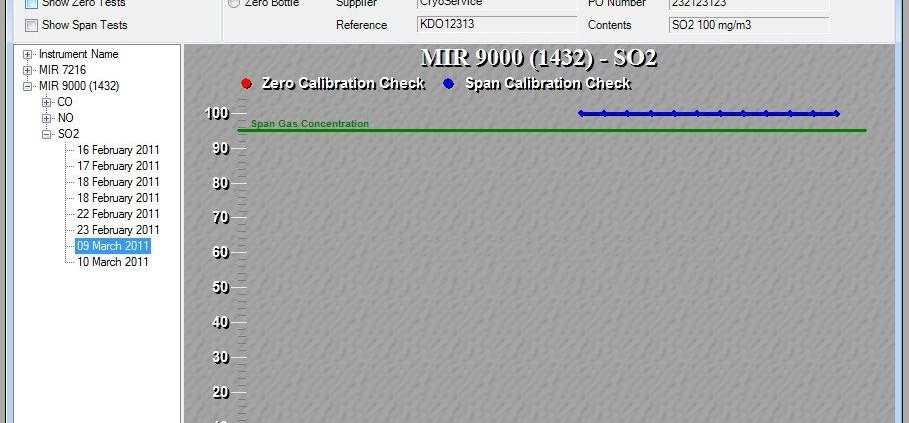The height and width of the screenshot is (423, 909).
Task: Click the Reference label text
Action: pyautogui.click(x=361, y=25)
